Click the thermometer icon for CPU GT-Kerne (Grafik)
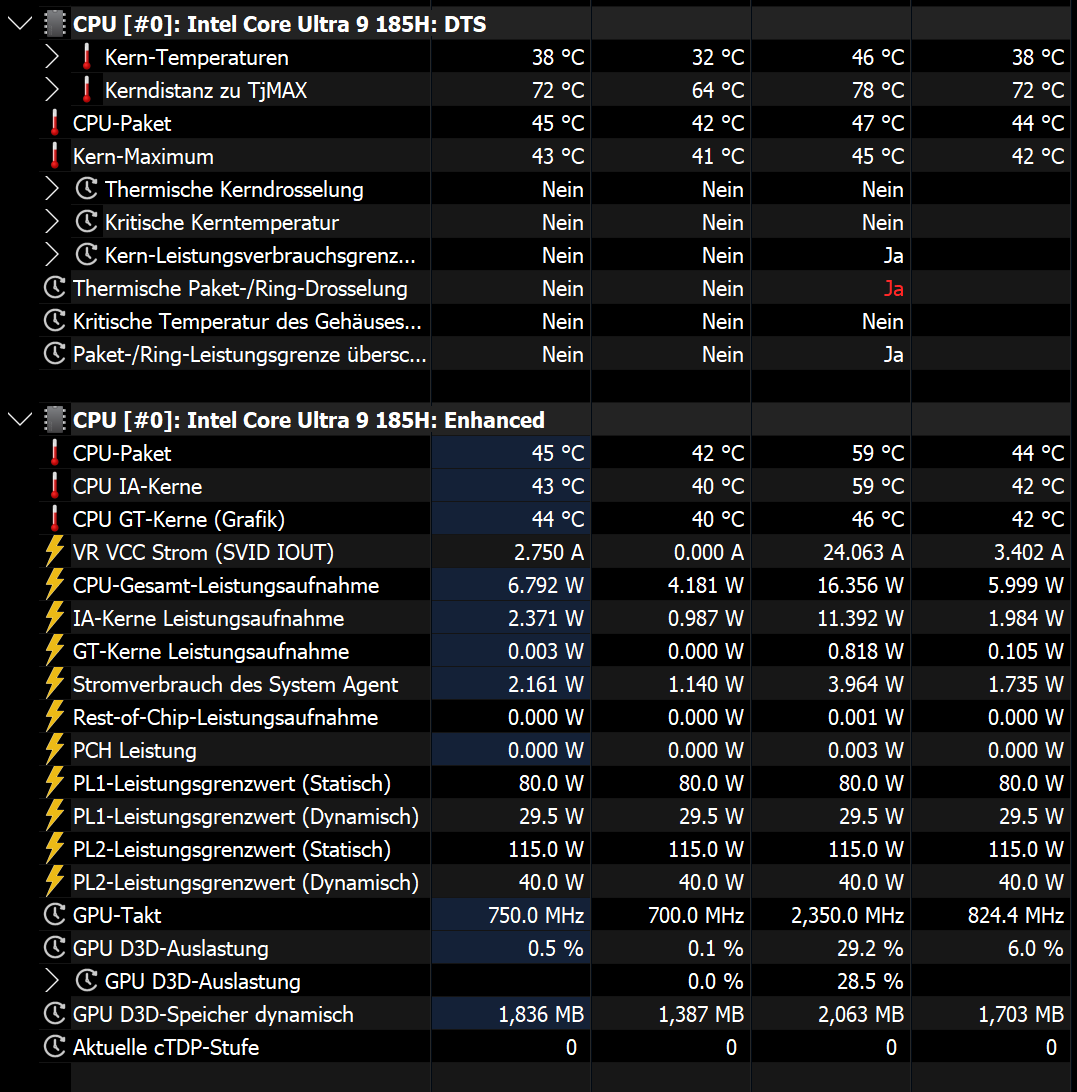The image size is (1077, 1092). click(x=54, y=519)
